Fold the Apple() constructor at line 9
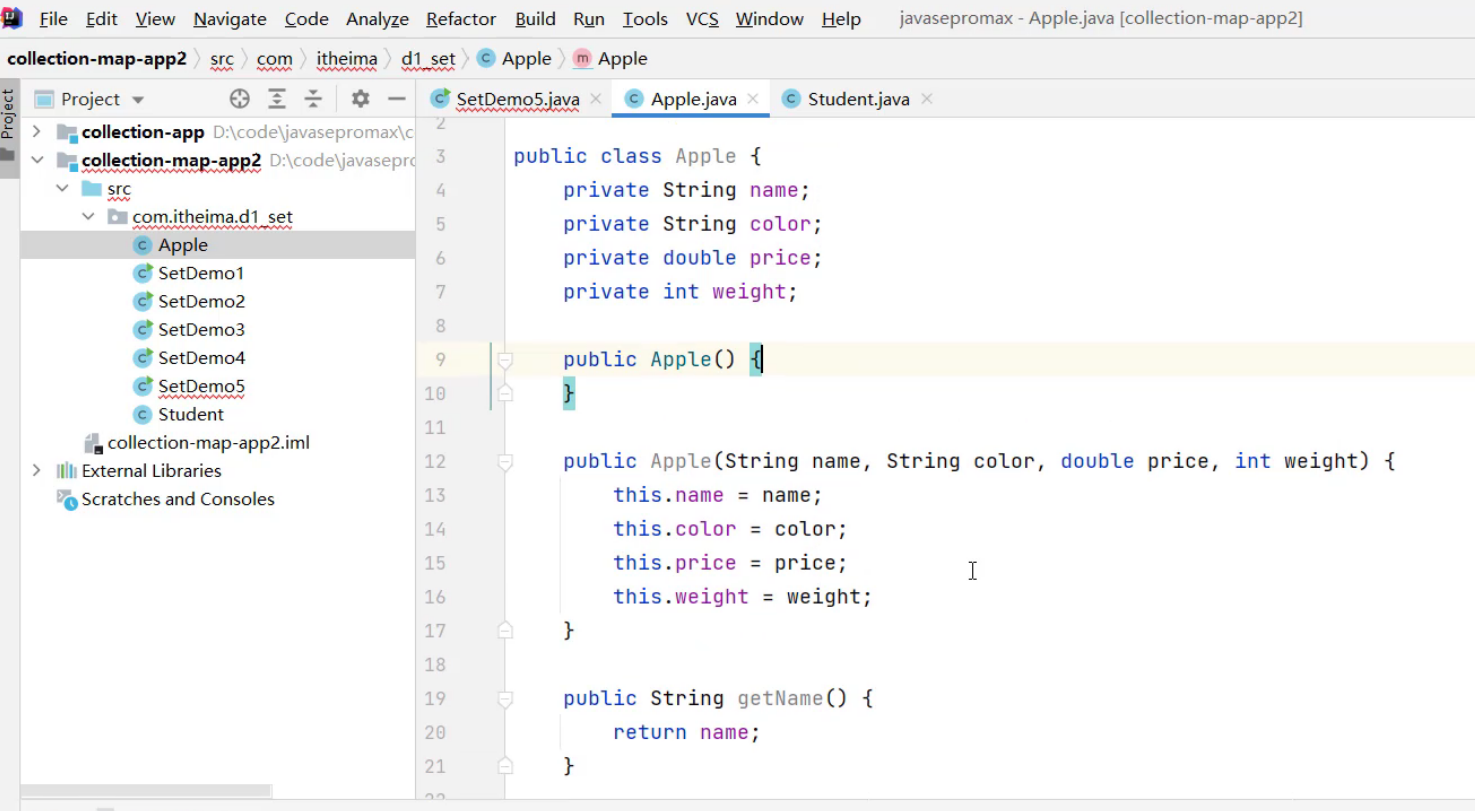The image size is (1475, 811). click(505, 359)
